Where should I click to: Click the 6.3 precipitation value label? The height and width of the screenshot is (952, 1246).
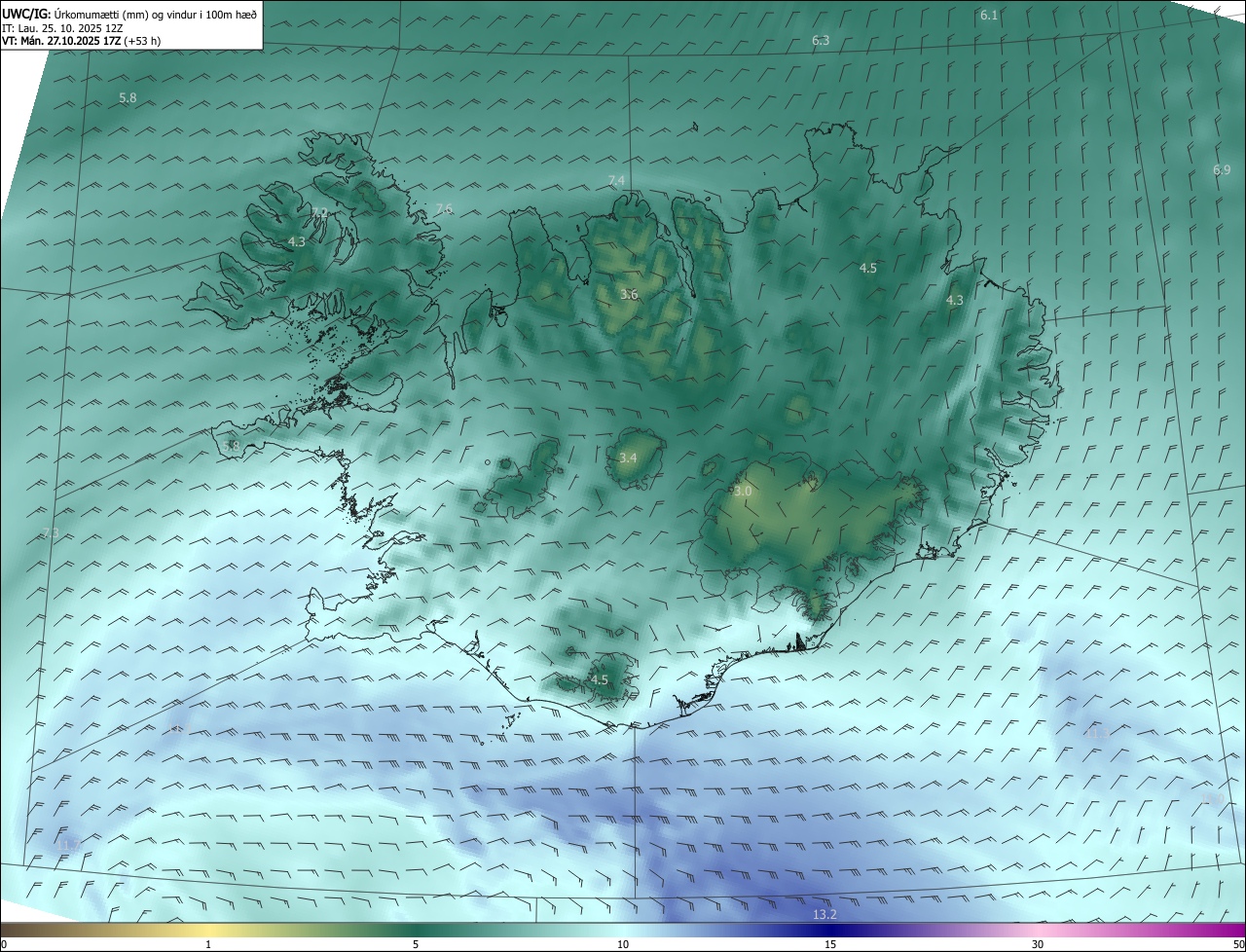pyautogui.click(x=821, y=40)
